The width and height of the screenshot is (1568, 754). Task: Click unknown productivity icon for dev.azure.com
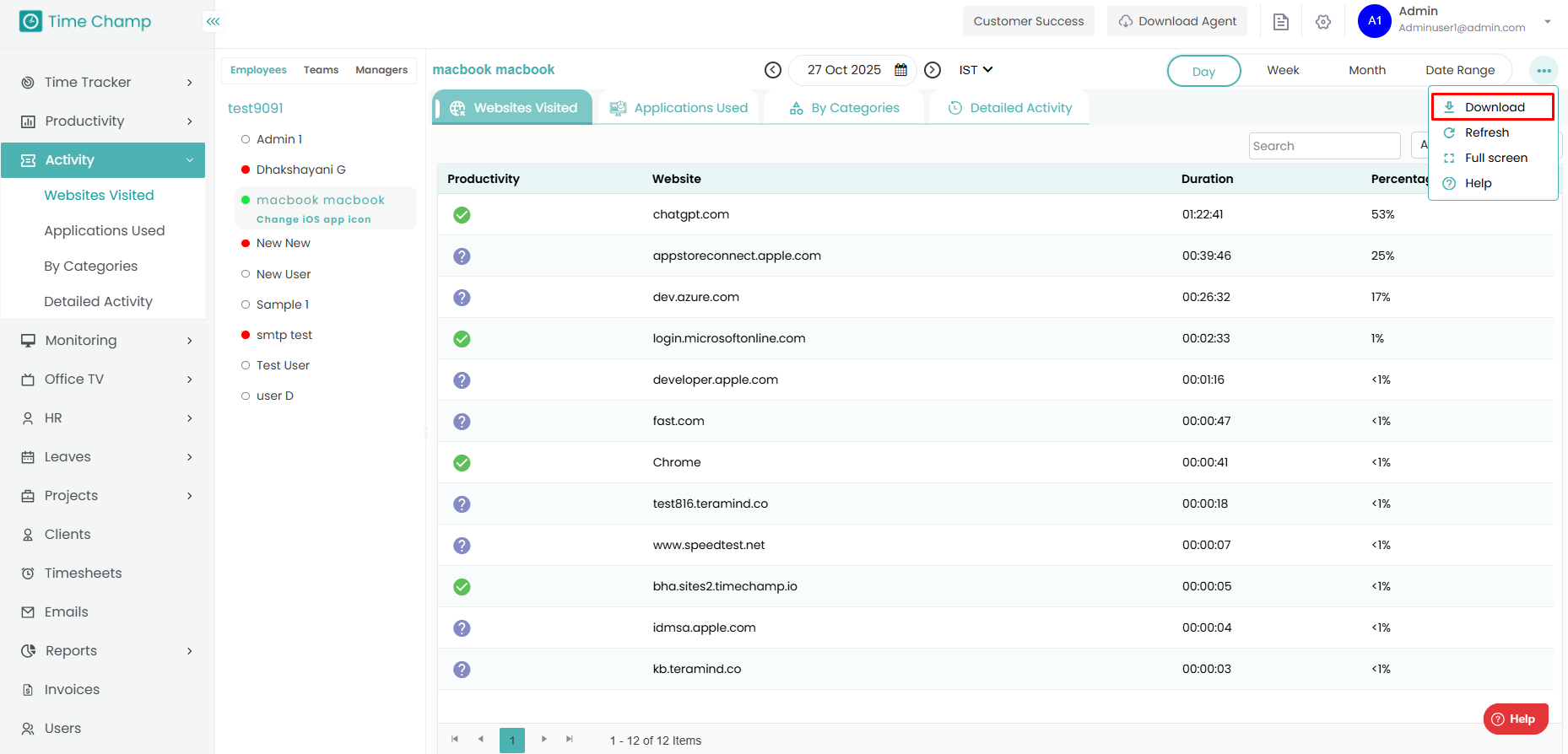(x=462, y=298)
